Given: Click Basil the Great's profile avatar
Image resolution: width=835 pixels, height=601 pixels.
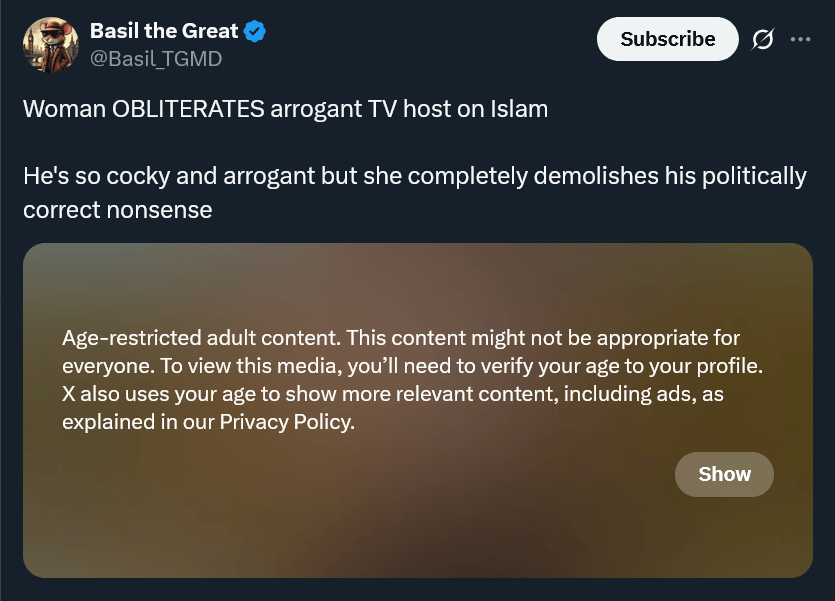Looking at the screenshot, I should pyautogui.click(x=50, y=45).
